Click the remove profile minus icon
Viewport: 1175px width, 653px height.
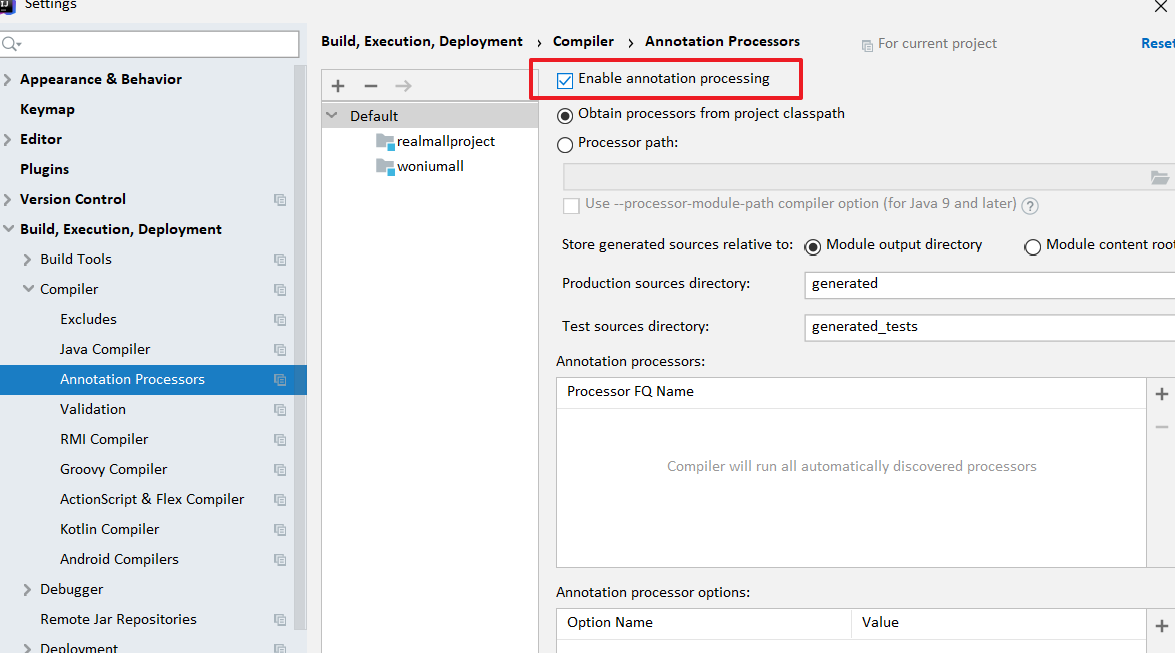pos(371,86)
